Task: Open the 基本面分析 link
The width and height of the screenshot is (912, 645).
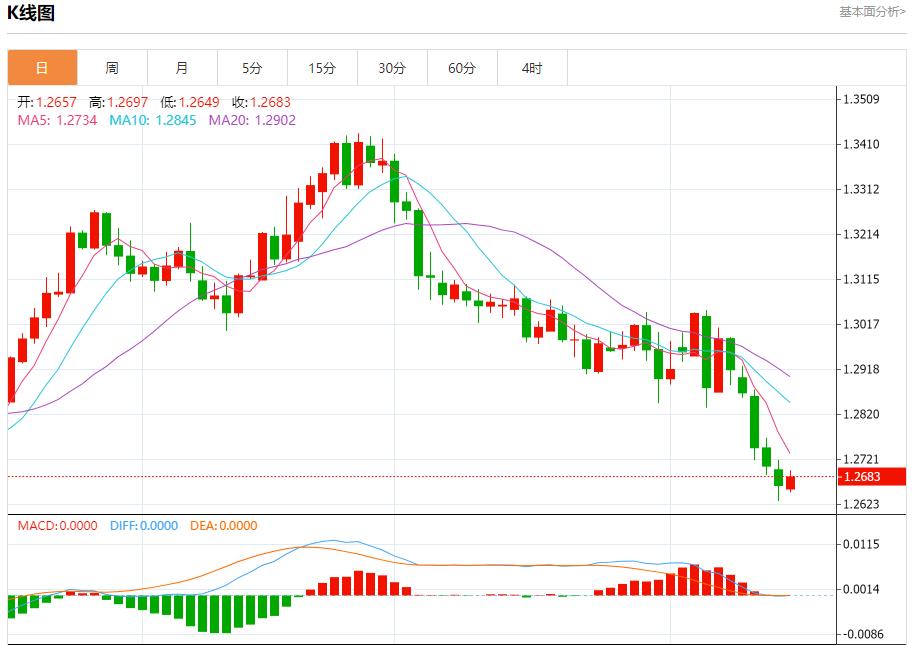Action: (x=872, y=12)
